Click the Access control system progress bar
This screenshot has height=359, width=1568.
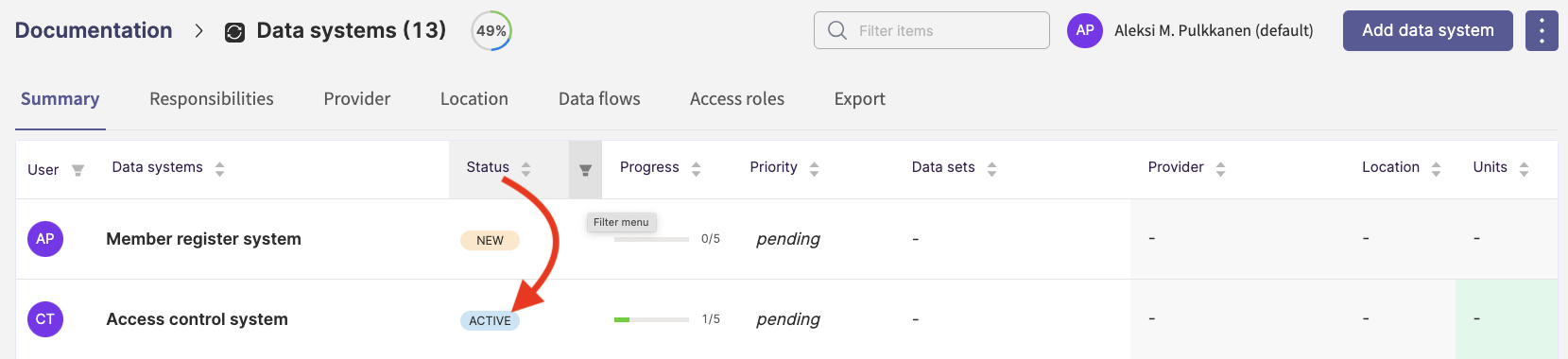pos(651,320)
